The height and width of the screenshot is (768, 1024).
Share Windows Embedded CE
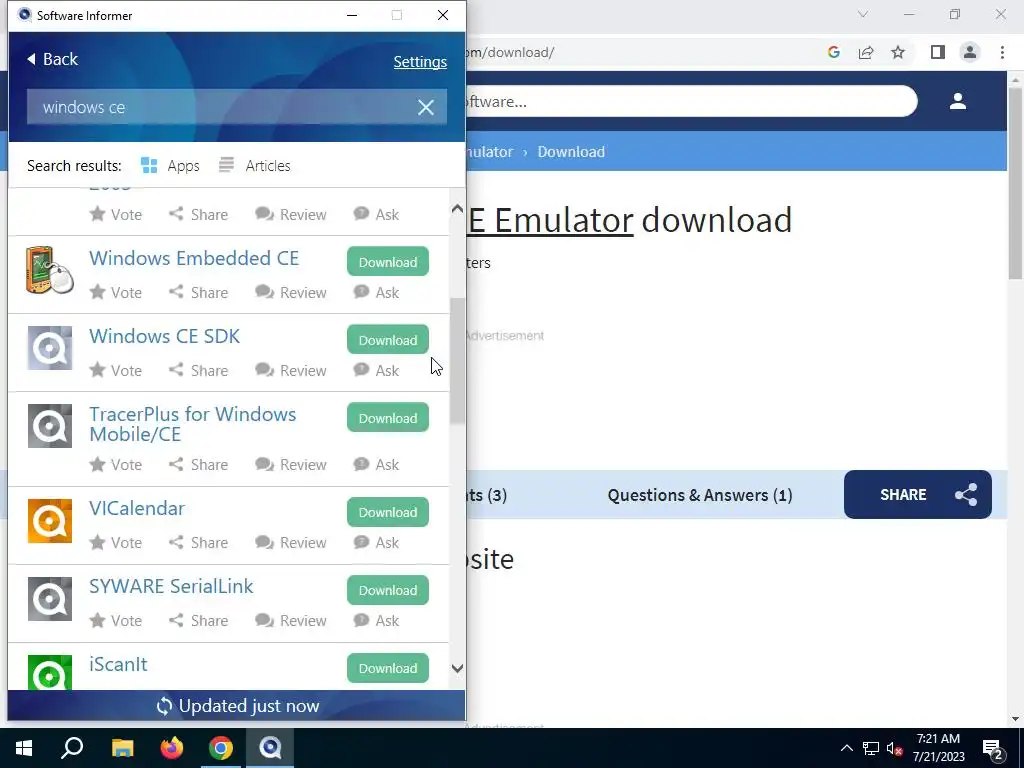(199, 293)
